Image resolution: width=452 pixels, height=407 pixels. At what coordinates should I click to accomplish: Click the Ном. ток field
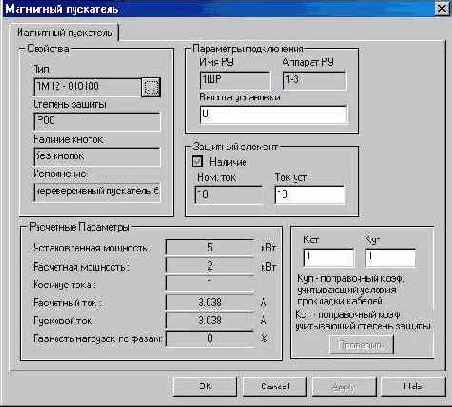click(229, 195)
